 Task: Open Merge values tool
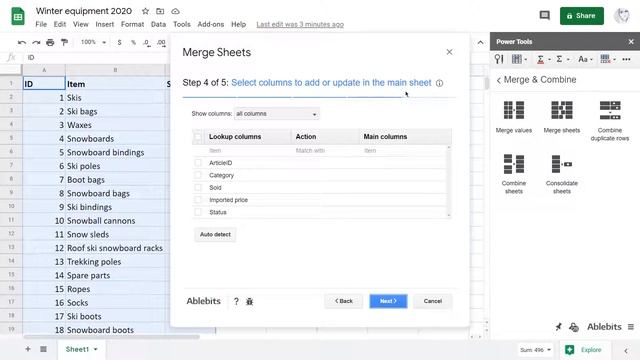pyautogui.click(x=513, y=117)
